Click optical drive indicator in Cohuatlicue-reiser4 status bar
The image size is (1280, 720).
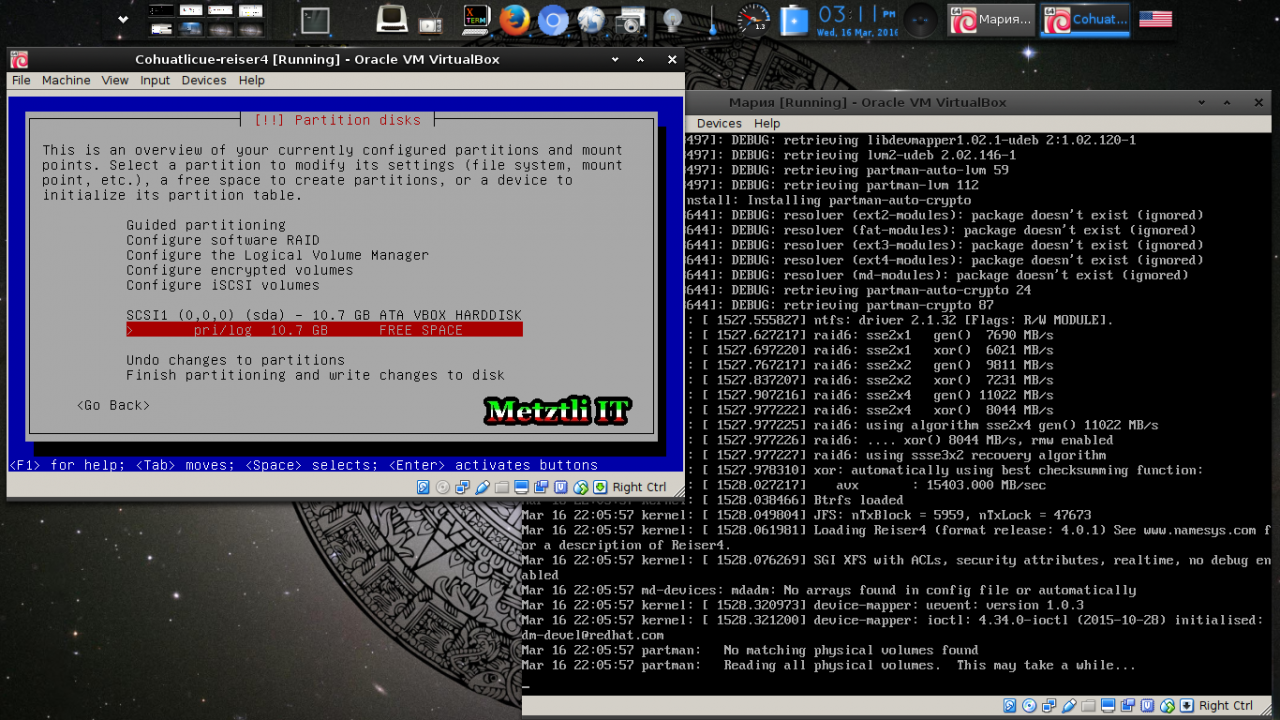coord(443,487)
